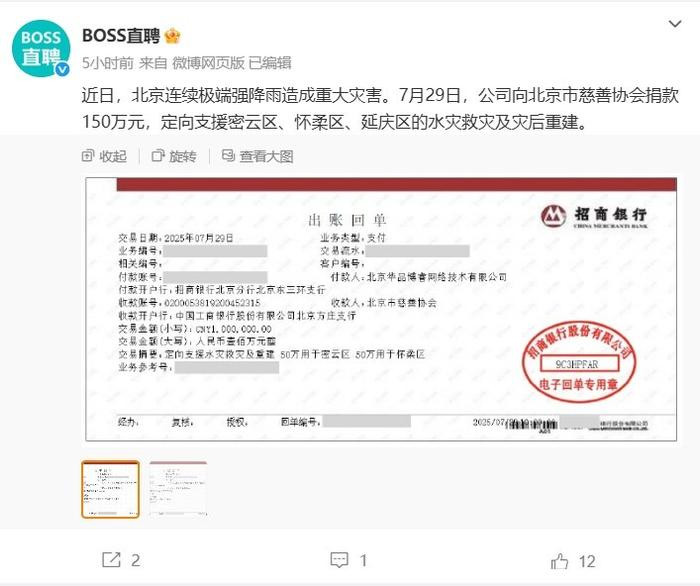Click the enlarged bank receipt image
The width and height of the screenshot is (700, 586).
tap(381, 309)
